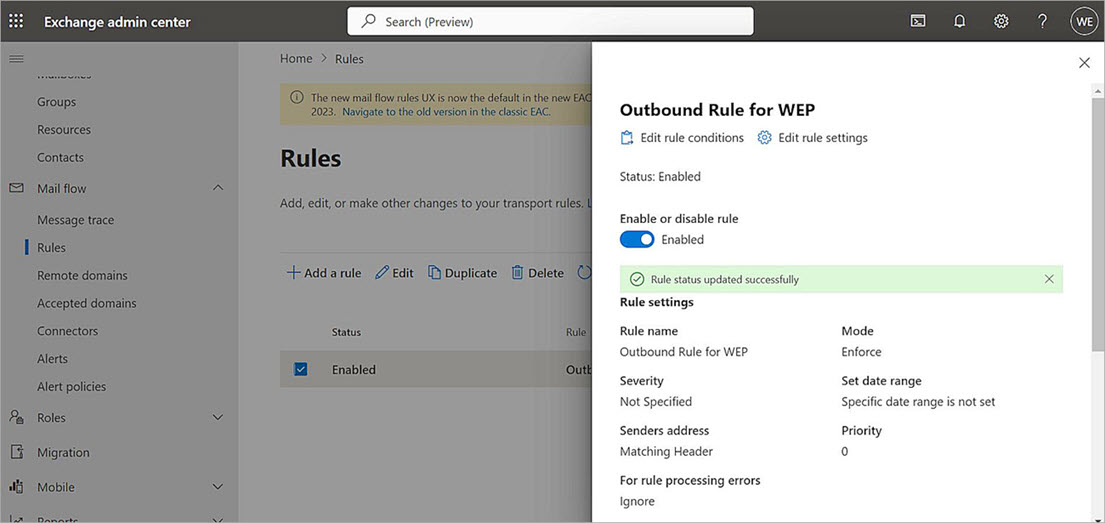Click the Add a rule button
The height and width of the screenshot is (523, 1105).
(x=324, y=273)
